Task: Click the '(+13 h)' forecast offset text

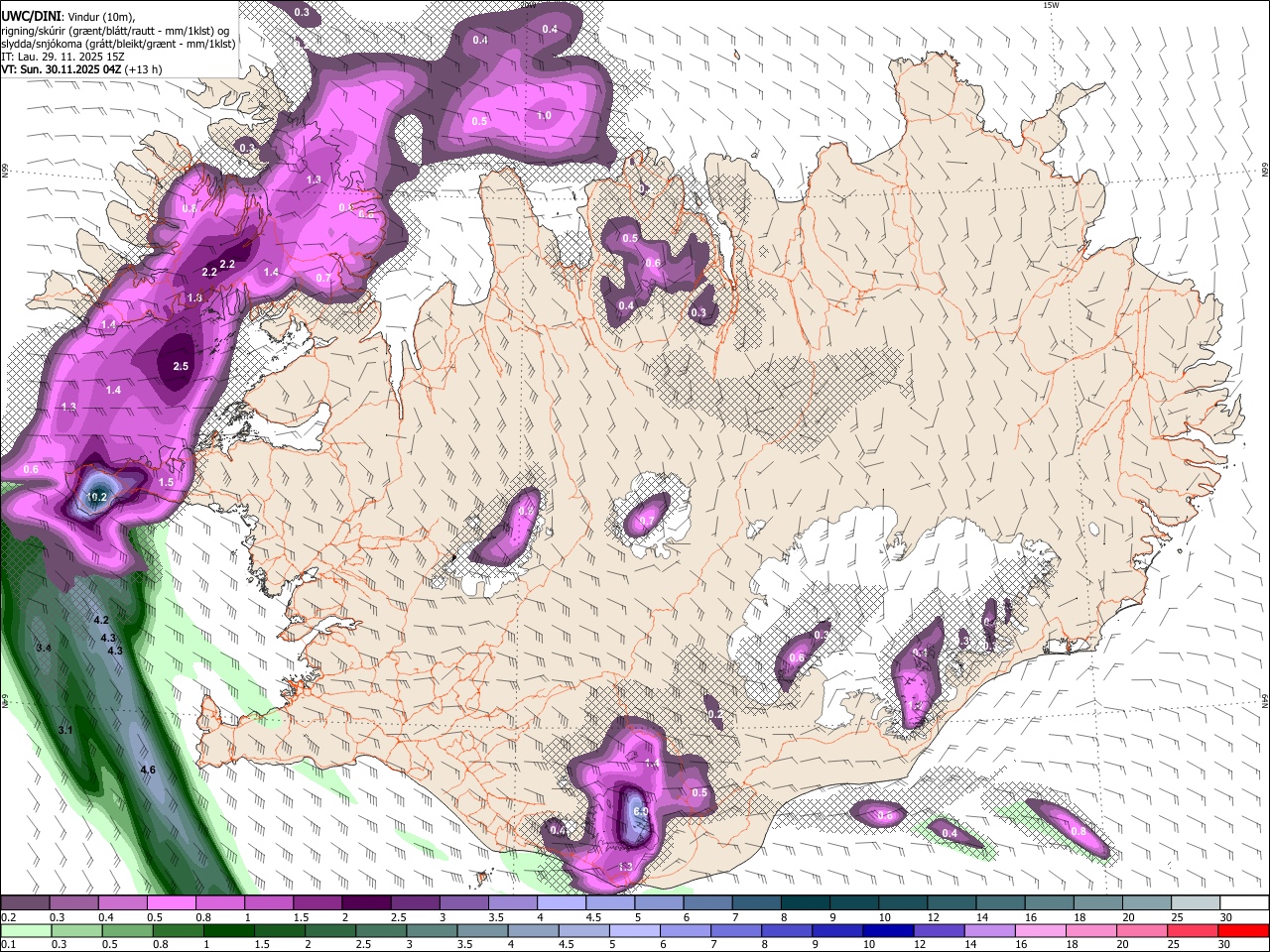Action: click(x=144, y=69)
